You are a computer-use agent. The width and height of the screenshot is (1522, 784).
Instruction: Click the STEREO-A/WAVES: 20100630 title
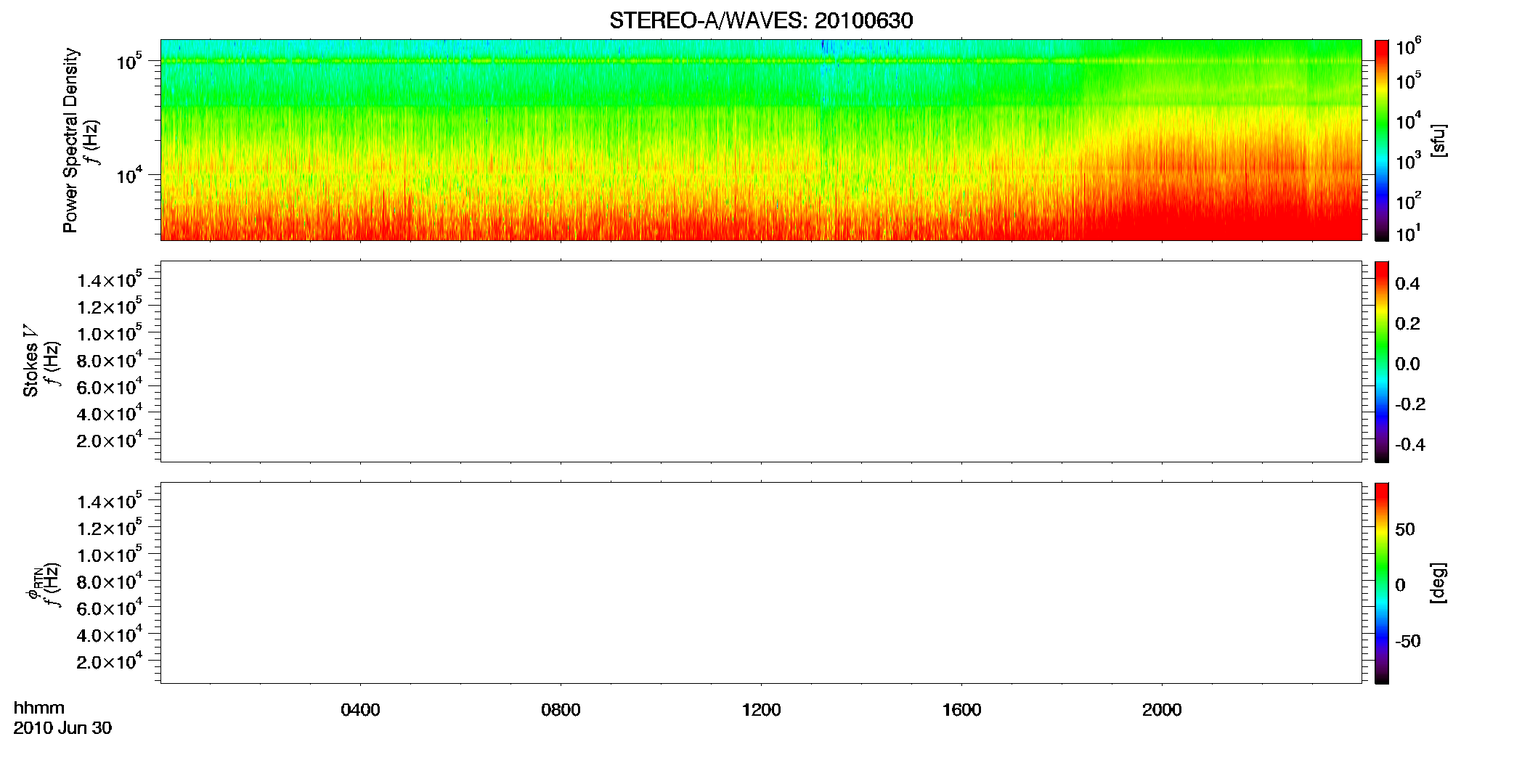tap(761, 20)
